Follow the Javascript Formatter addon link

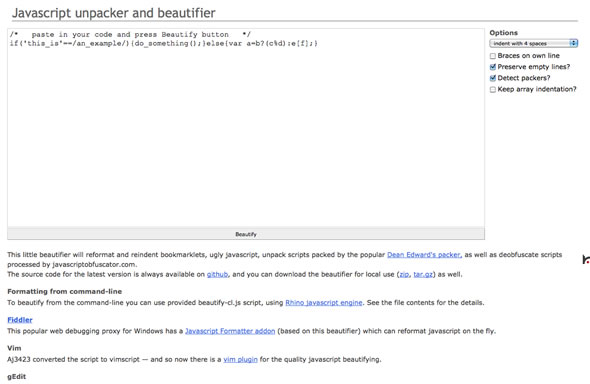coord(230,331)
